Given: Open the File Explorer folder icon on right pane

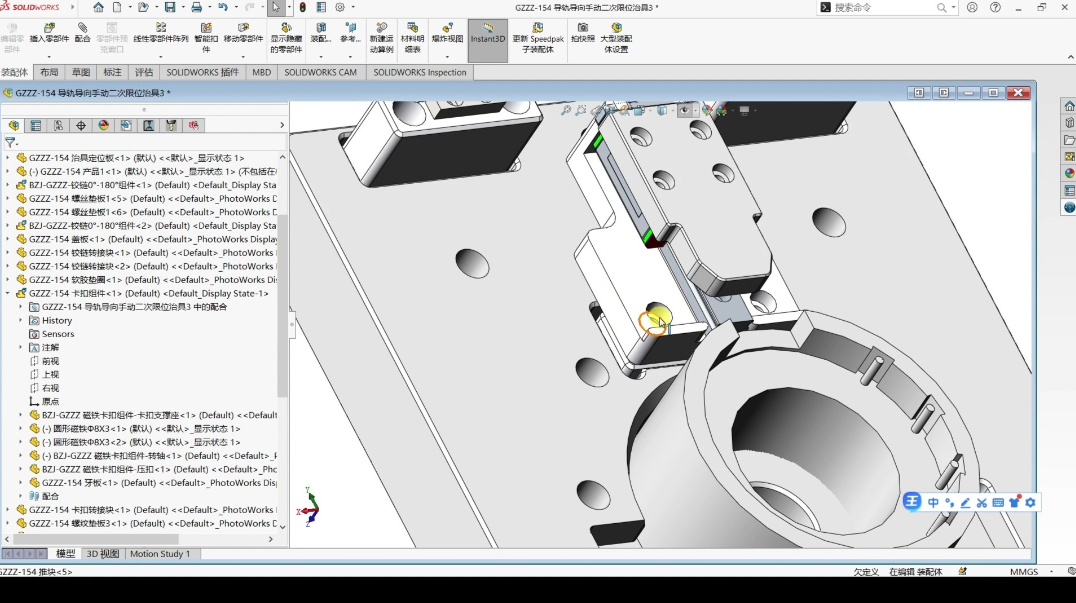Looking at the screenshot, I should pyautogui.click(x=1069, y=140).
